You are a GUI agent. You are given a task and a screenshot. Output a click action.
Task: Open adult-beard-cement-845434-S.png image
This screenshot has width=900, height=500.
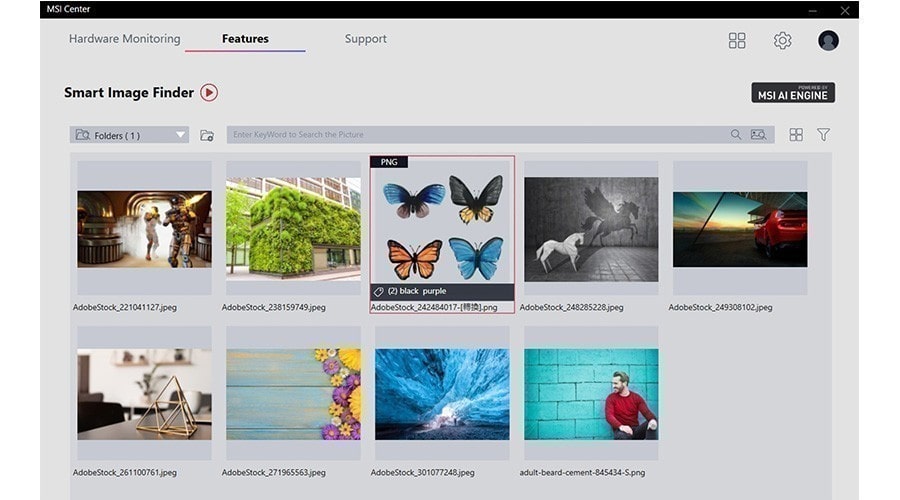(x=591, y=394)
